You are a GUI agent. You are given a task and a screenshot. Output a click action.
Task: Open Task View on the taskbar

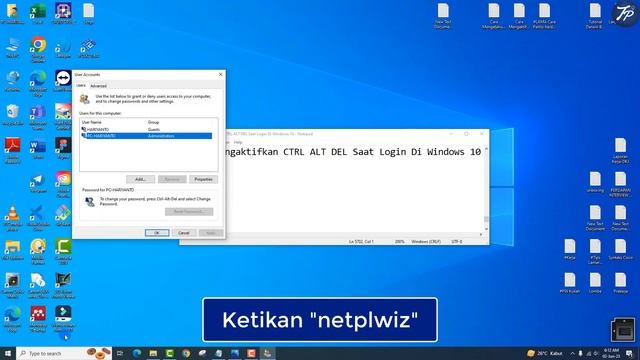tap(120, 353)
